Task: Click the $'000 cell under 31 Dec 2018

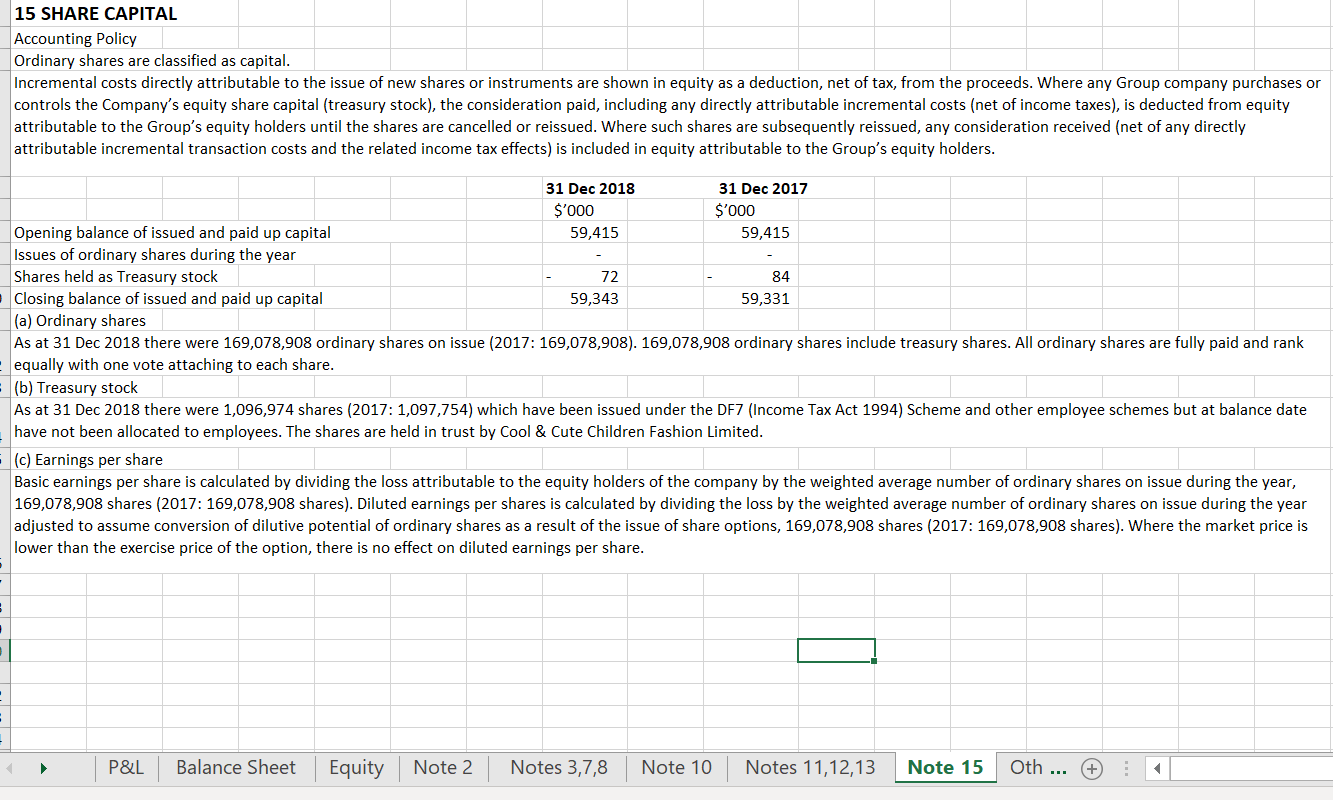Action: tap(576, 210)
